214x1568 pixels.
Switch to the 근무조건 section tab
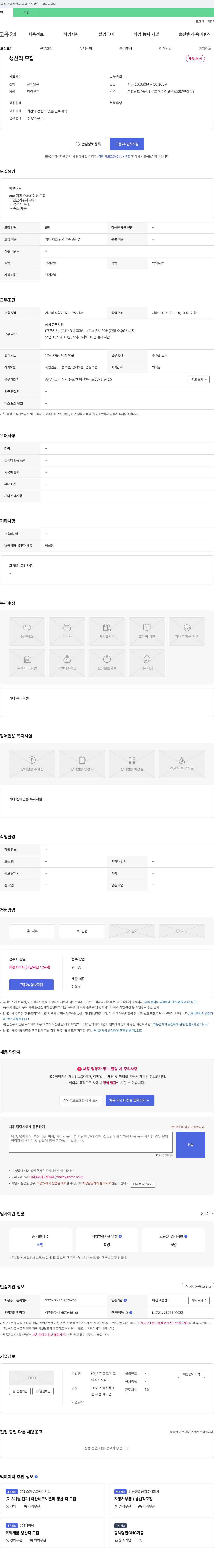46,49
